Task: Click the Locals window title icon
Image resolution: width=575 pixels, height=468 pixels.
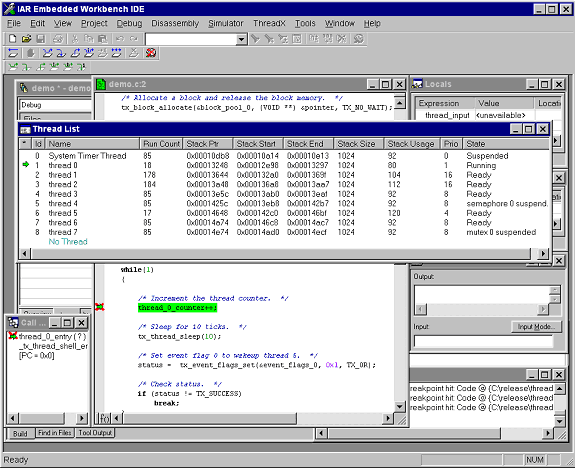Action: click(417, 84)
